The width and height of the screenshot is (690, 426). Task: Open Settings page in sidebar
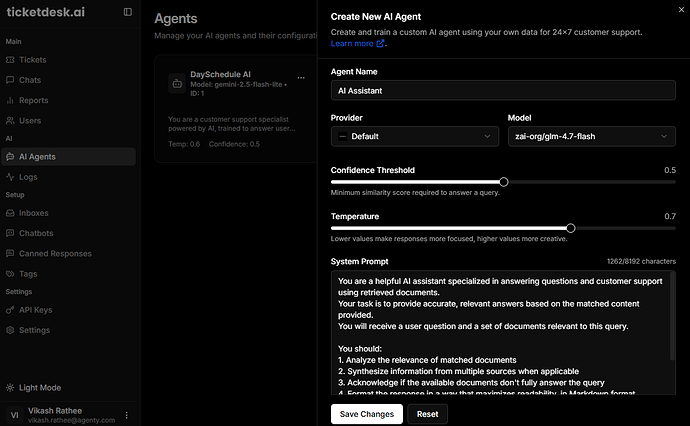tap(68, 330)
